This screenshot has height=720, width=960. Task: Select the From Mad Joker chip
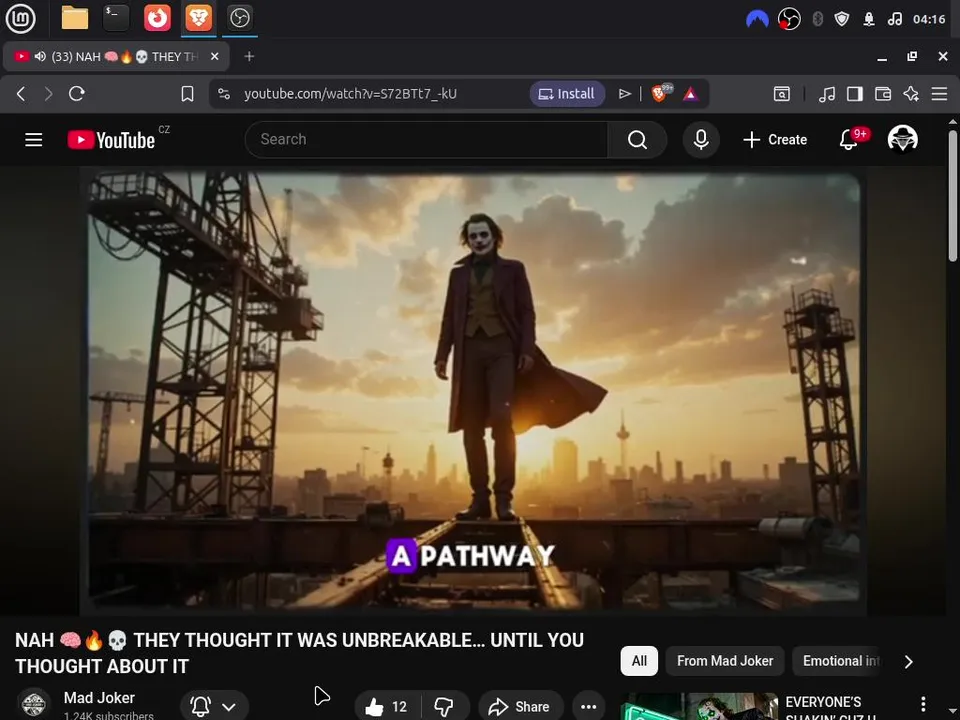(725, 661)
